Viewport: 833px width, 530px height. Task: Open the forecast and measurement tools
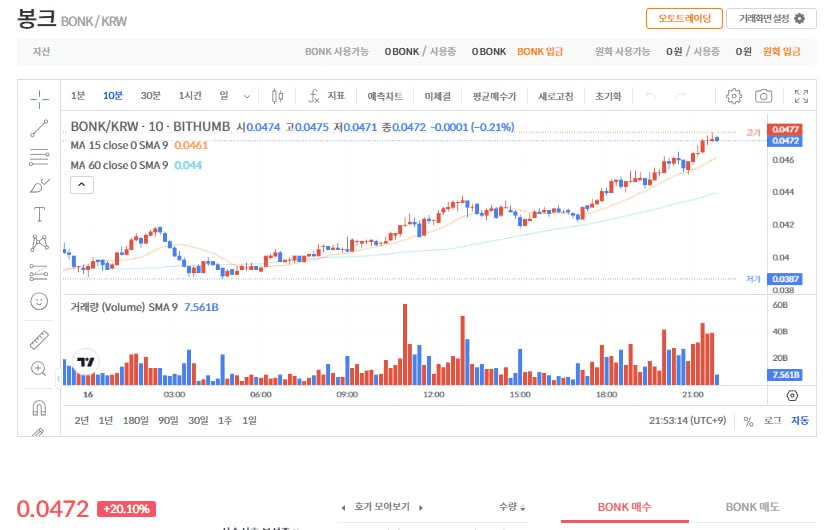[39, 272]
